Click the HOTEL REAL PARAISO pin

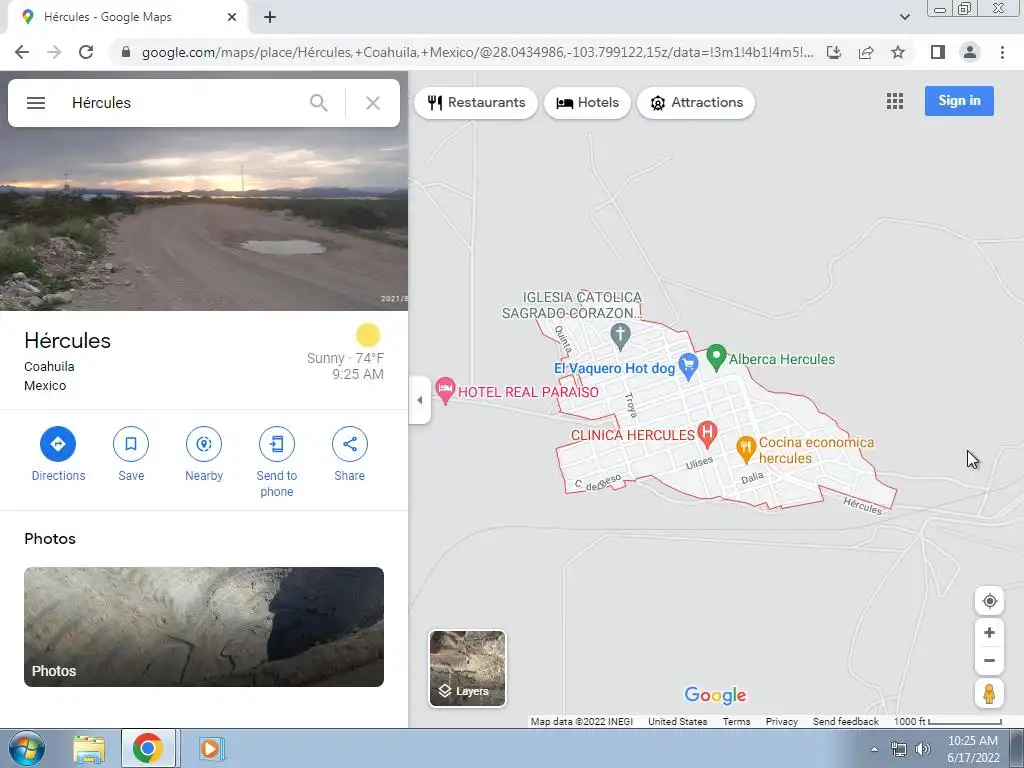[445, 390]
